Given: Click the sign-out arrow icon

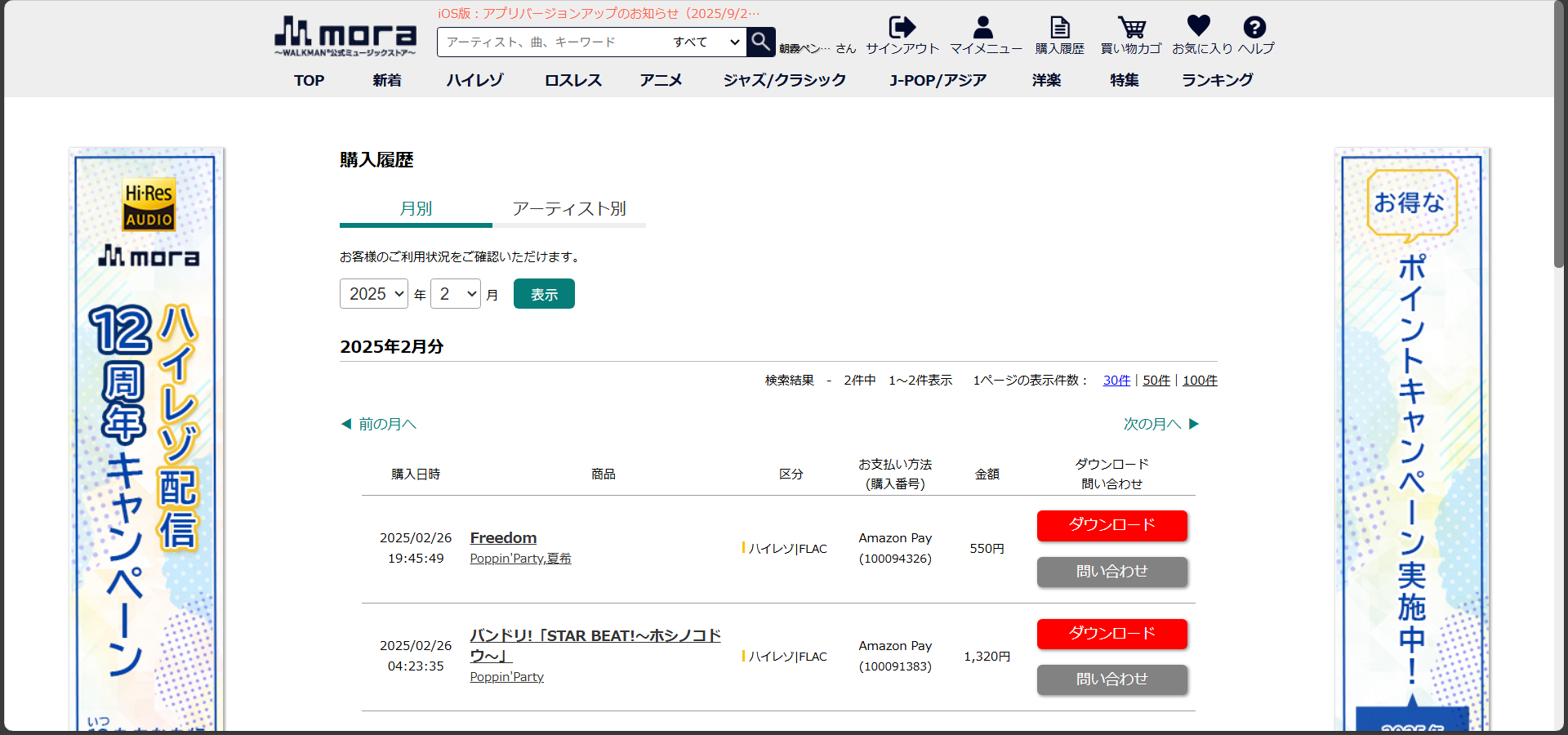Looking at the screenshot, I should coord(902,28).
